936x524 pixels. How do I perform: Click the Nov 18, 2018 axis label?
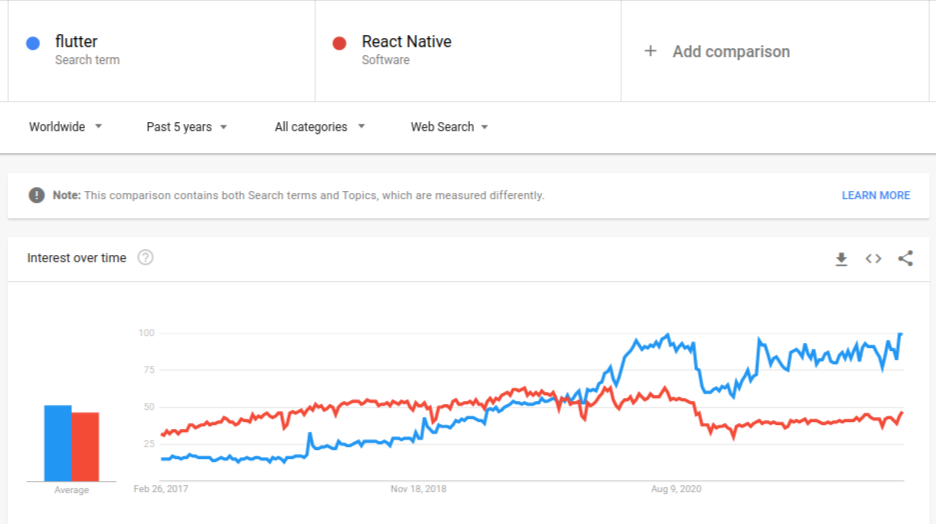click(418, 489)
